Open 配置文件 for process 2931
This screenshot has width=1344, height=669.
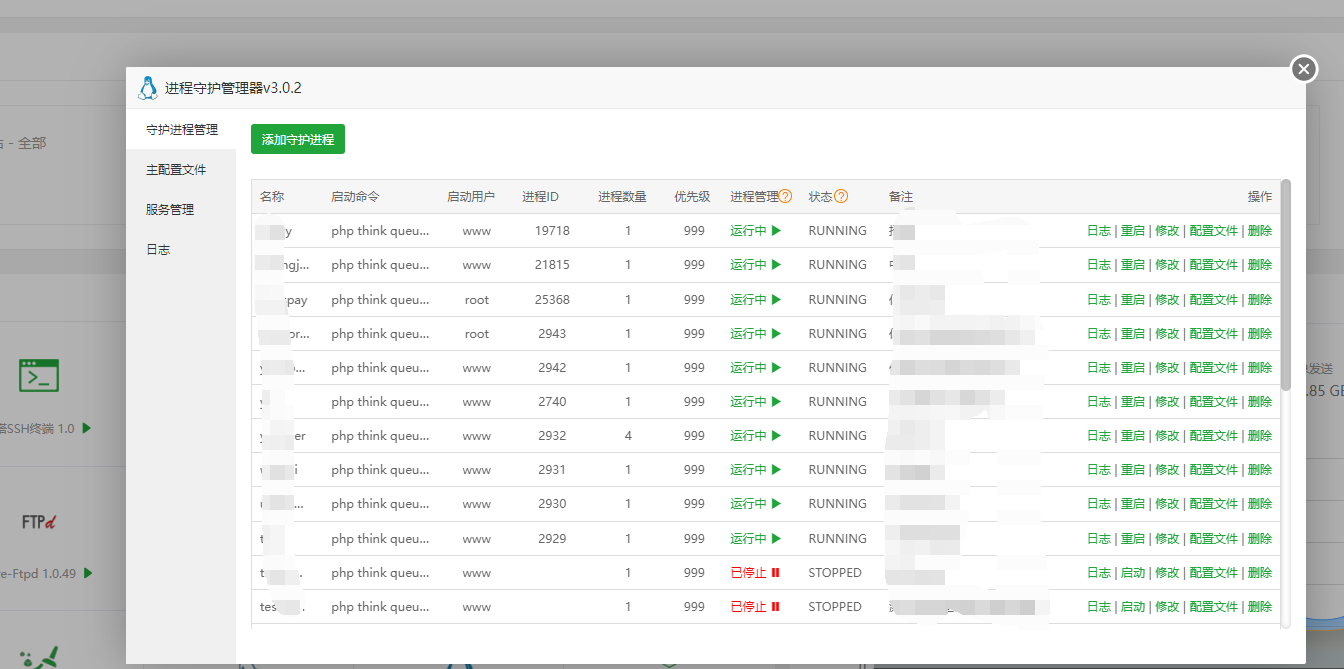point(1214,470)
